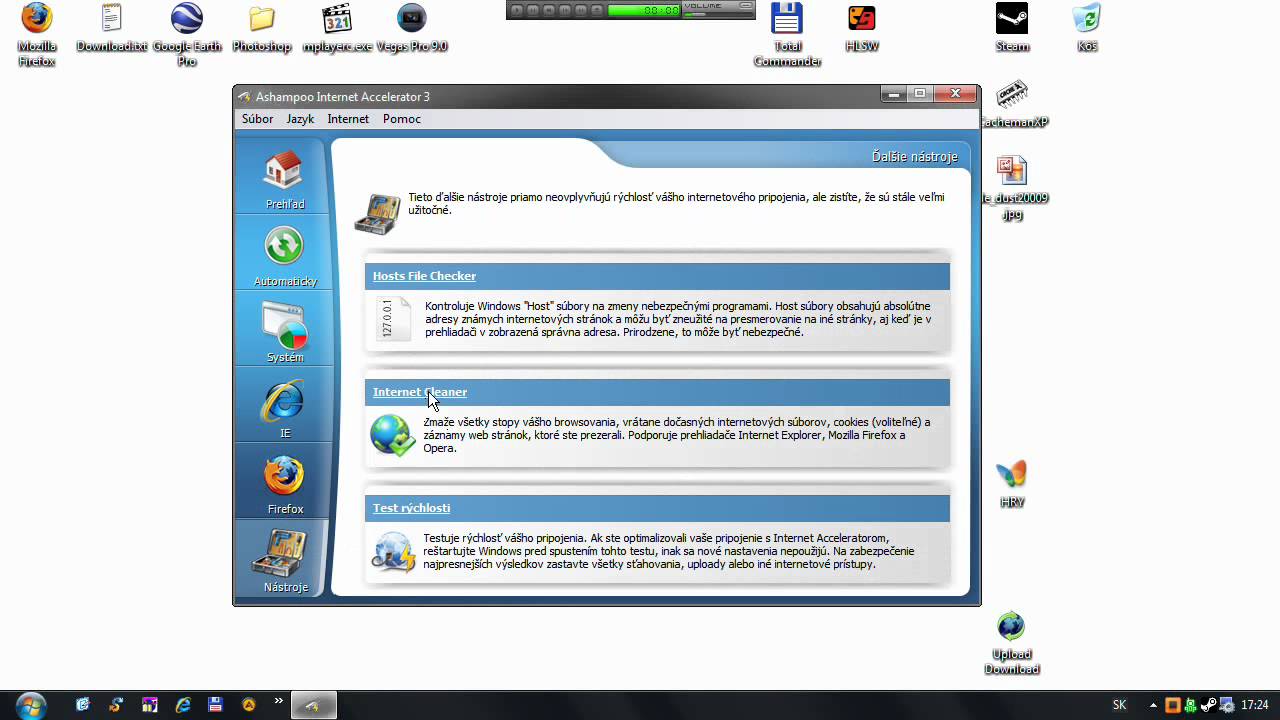Screen dimensions: 1280x720
Task: Open the Jazyk menu
Action: (x=300, y=119)
